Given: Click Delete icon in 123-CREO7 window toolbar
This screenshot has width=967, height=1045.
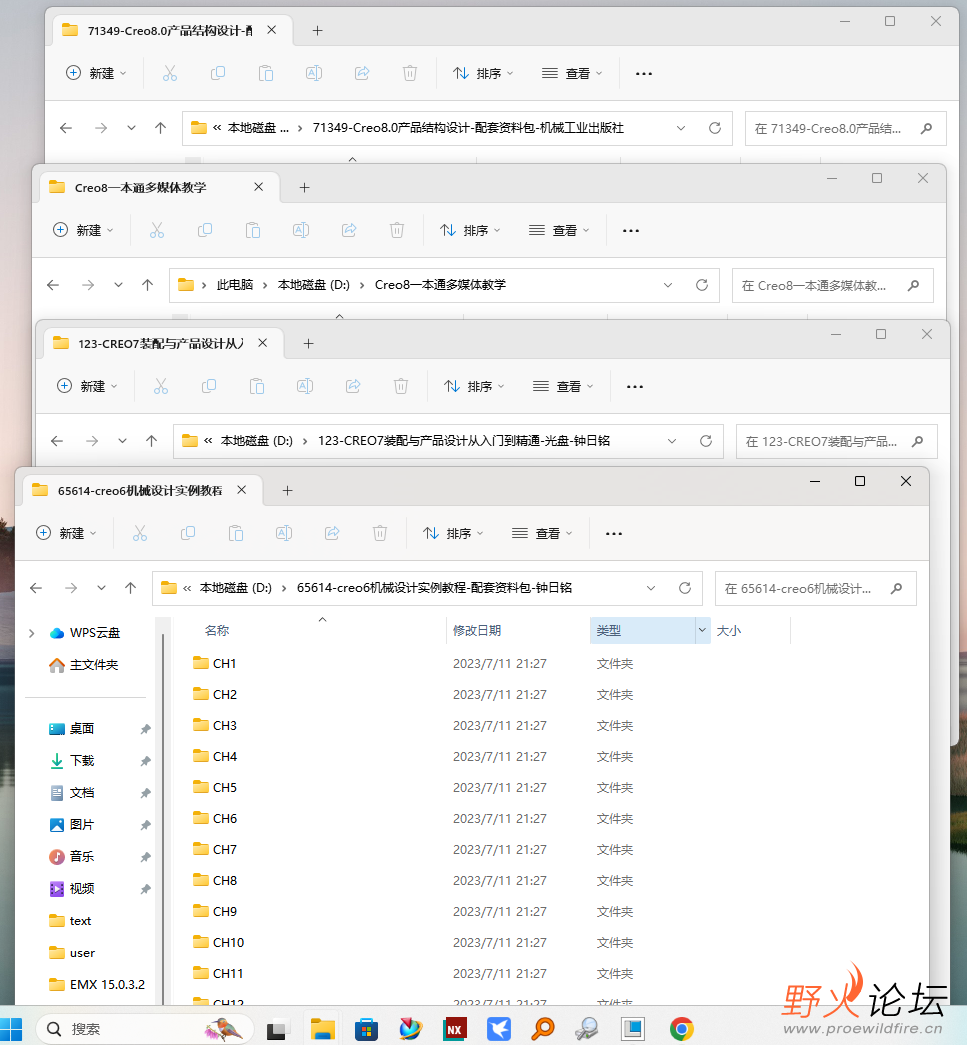Looking at the screenshot, I should [401, 386].
